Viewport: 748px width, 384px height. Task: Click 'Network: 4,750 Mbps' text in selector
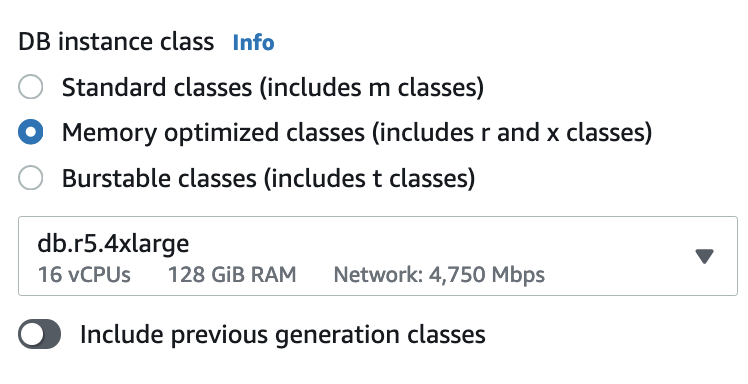[439, 275]
